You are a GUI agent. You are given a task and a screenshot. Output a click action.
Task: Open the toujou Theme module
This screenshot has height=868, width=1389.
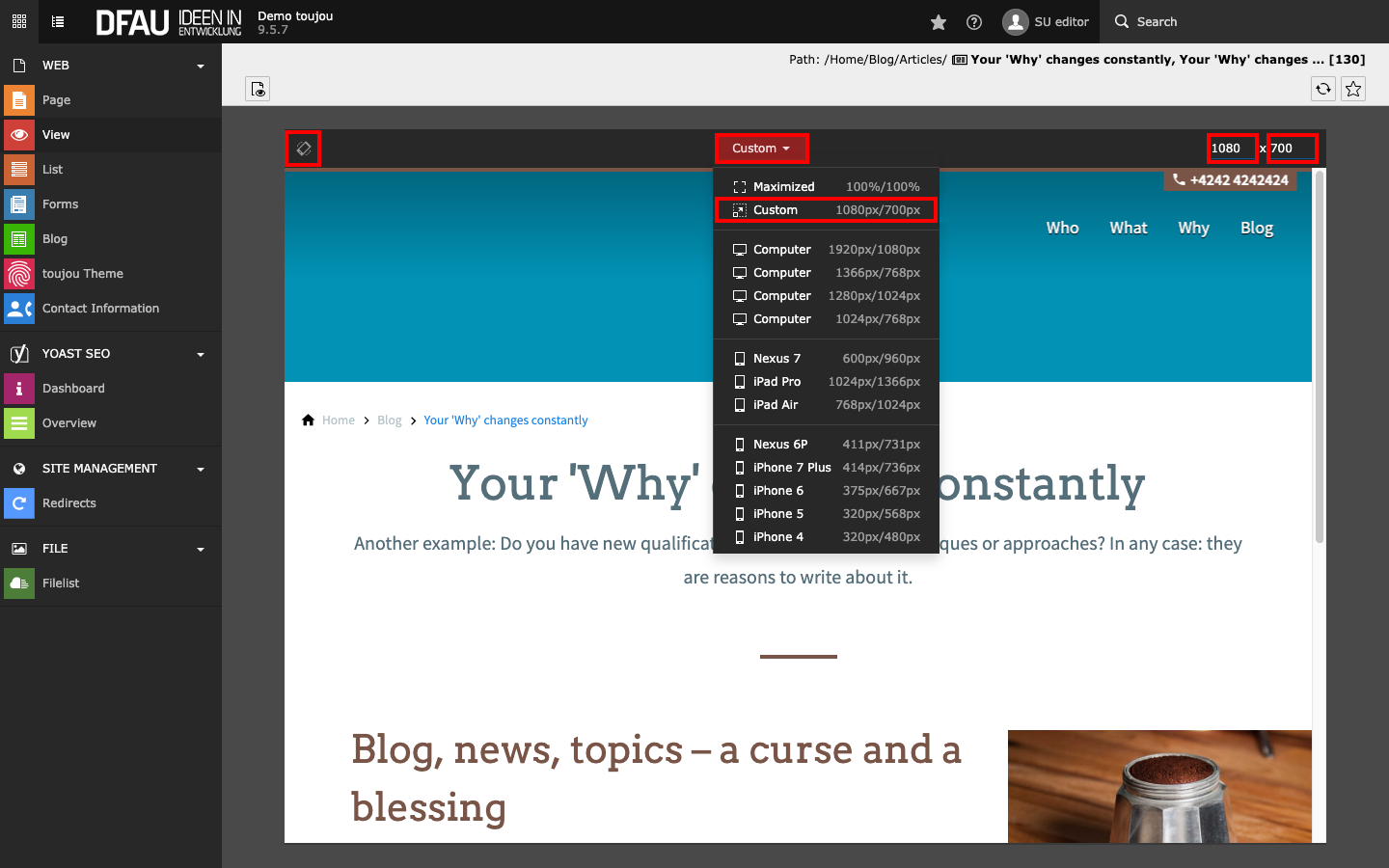tap(83, 274)
